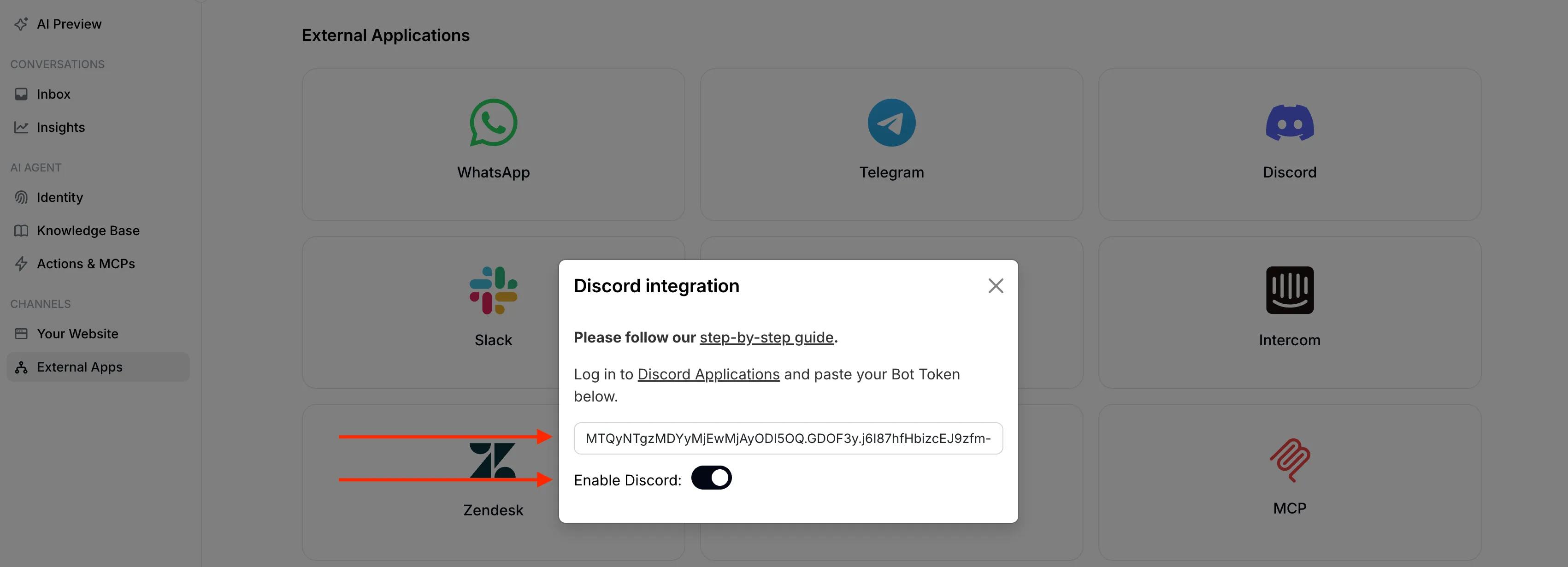Open the MCP integration card
The height and width of the screenshot is (567, 1568).
pos(1289,481)
